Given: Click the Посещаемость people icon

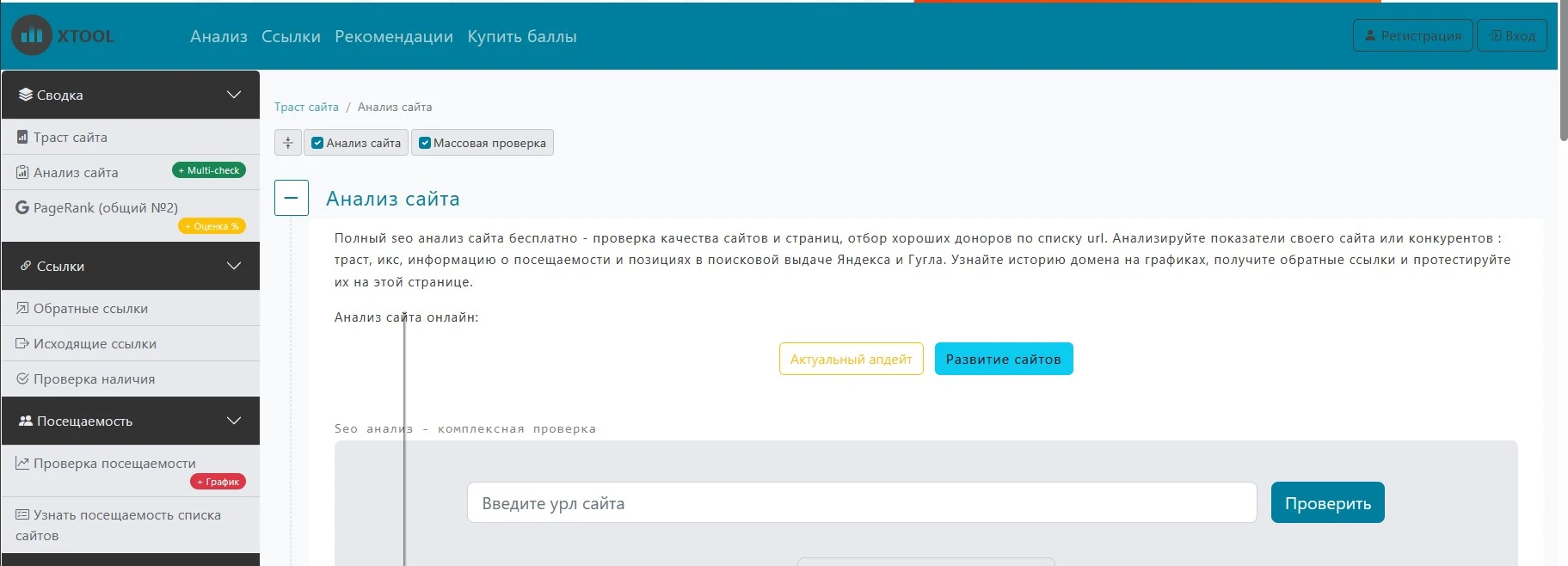Looking at the screenshot, I should (26, 421).
